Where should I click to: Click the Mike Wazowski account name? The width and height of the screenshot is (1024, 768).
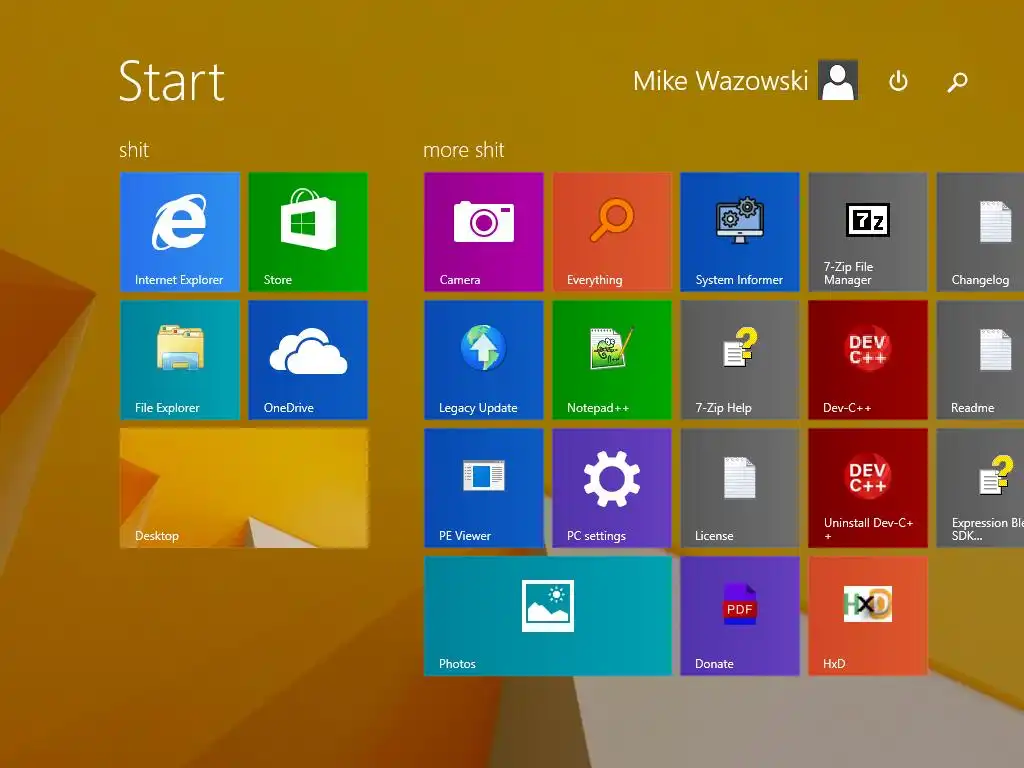coord(720,81)
